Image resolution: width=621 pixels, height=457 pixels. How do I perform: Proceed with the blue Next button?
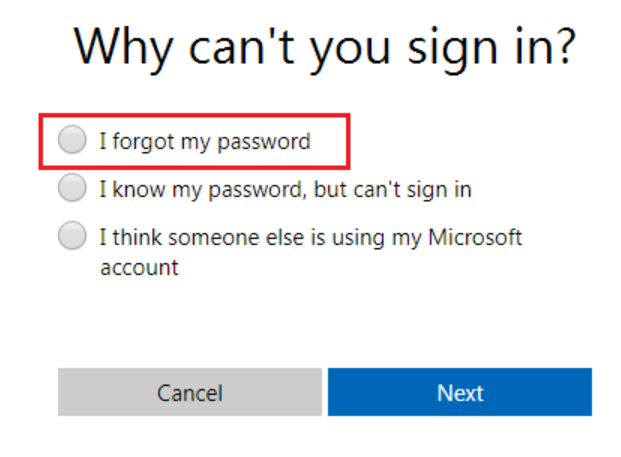tap(460, 393)
